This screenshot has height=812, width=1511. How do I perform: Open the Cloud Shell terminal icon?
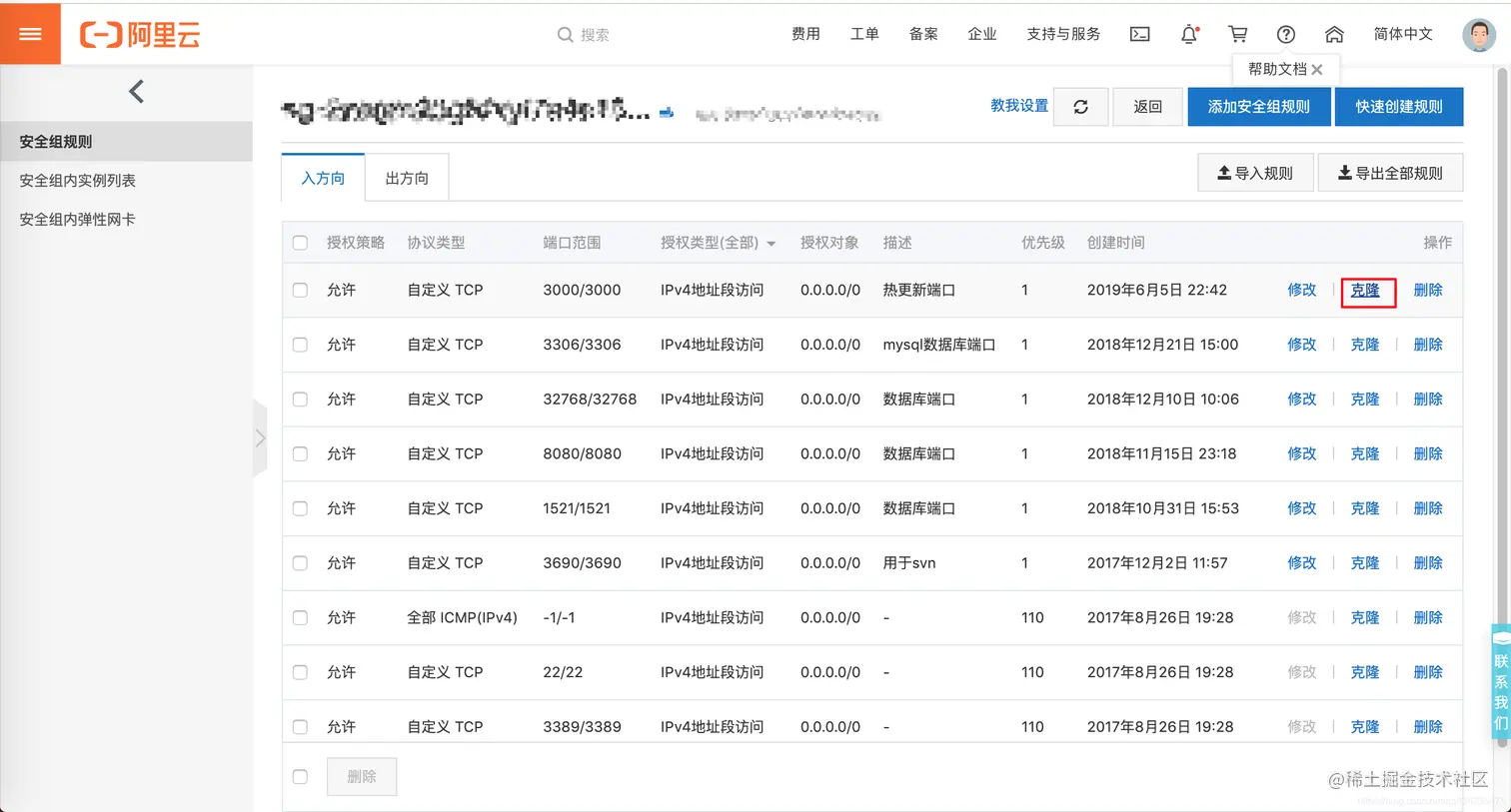(x=1139, y=34)
